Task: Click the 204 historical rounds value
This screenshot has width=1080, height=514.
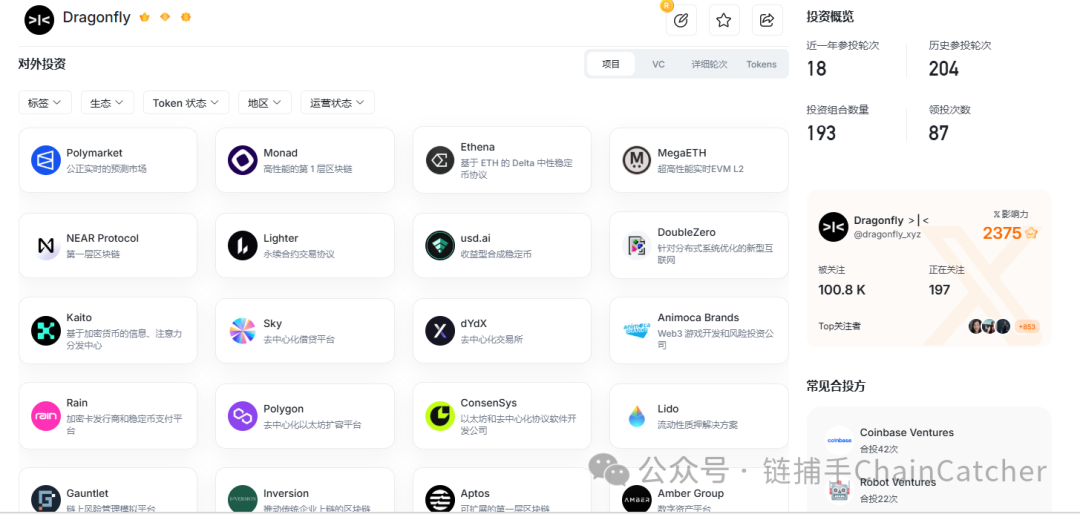Action: click(943, 69)
